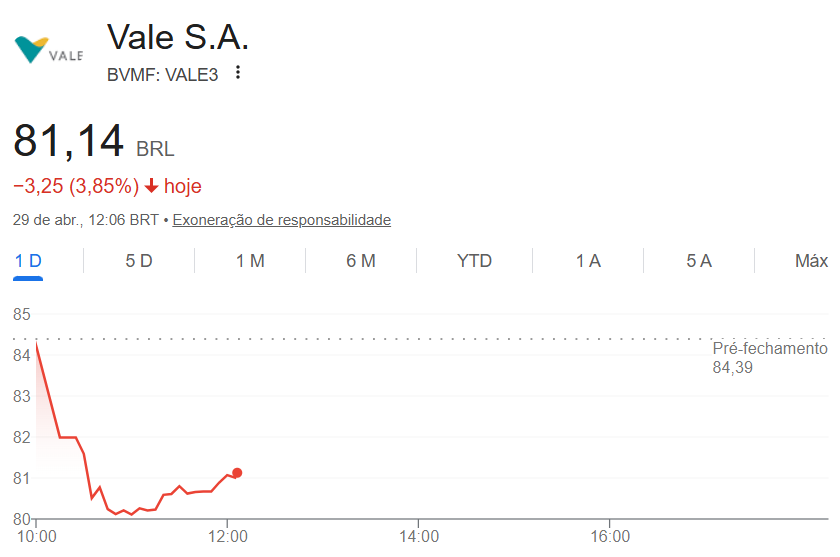Click the red down arrow icon
The height and width of the screenshot is (557, 840).
[x=151, y=185]
